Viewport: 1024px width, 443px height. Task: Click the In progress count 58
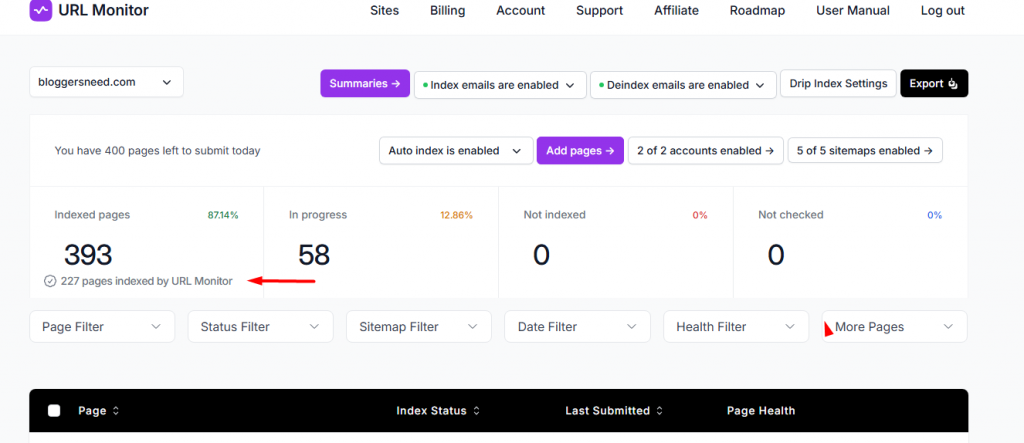pos(314,255)
